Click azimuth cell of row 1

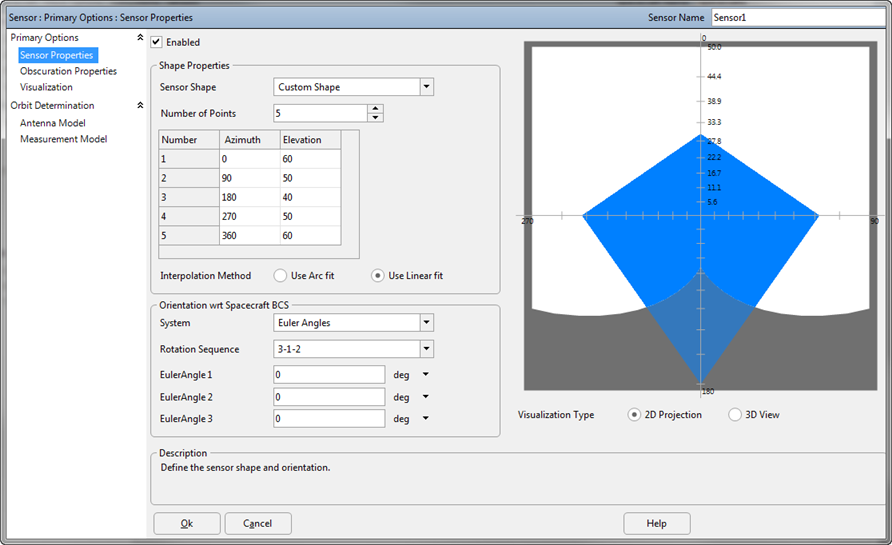[x=250, y=159]
